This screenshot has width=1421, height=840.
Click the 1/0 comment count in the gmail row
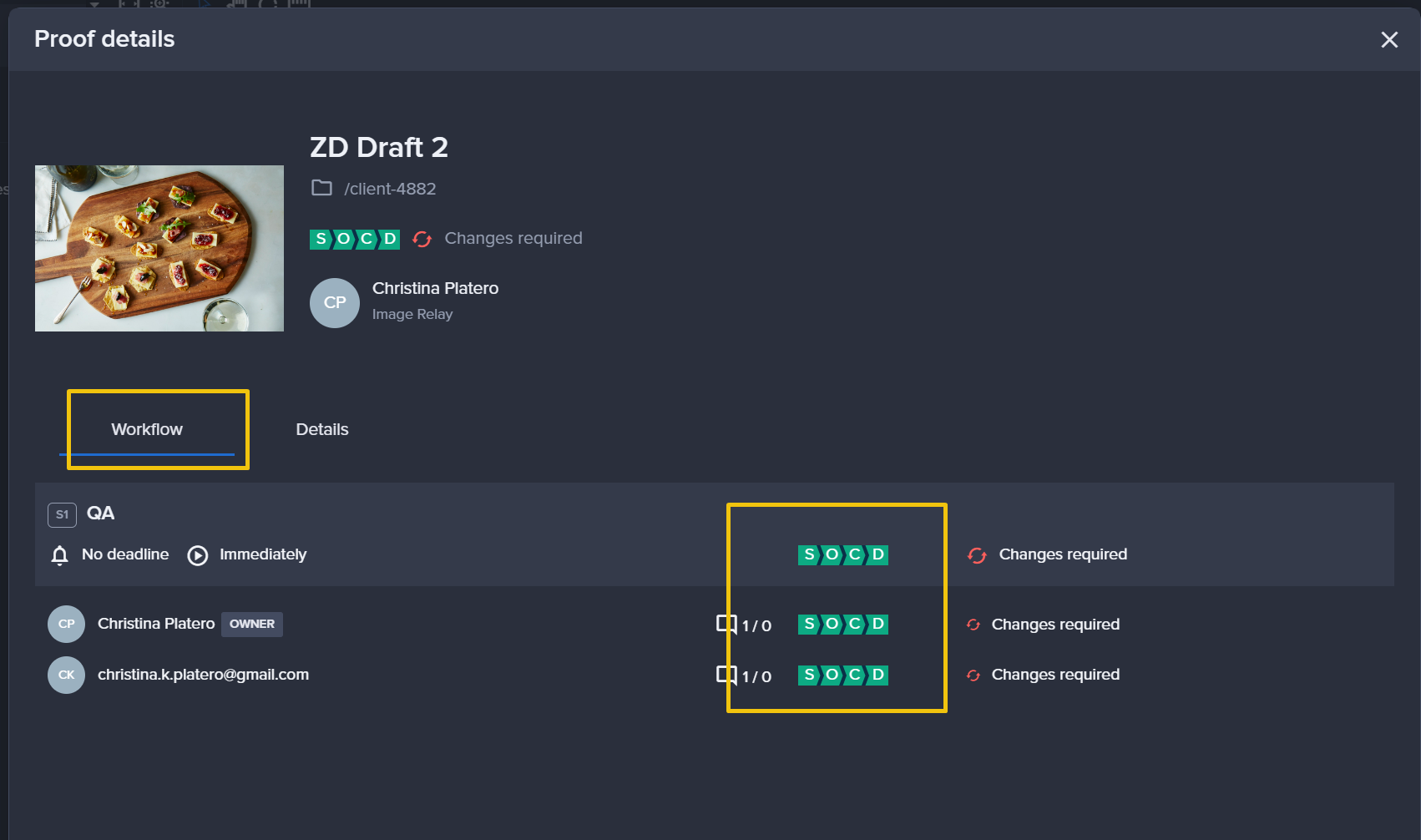(x=756, y=676)
